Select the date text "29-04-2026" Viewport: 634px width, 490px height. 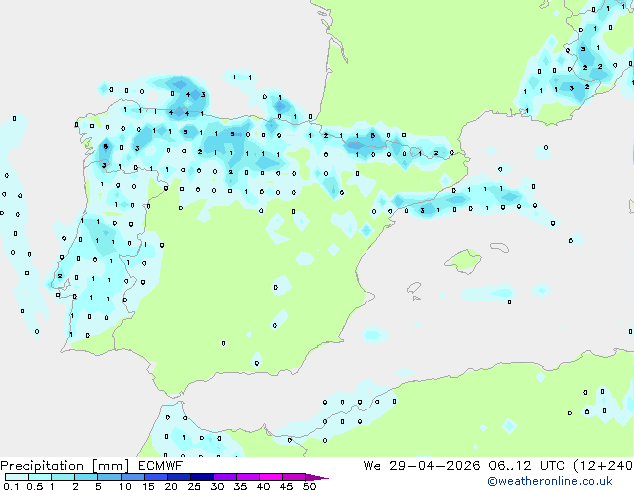435,466
